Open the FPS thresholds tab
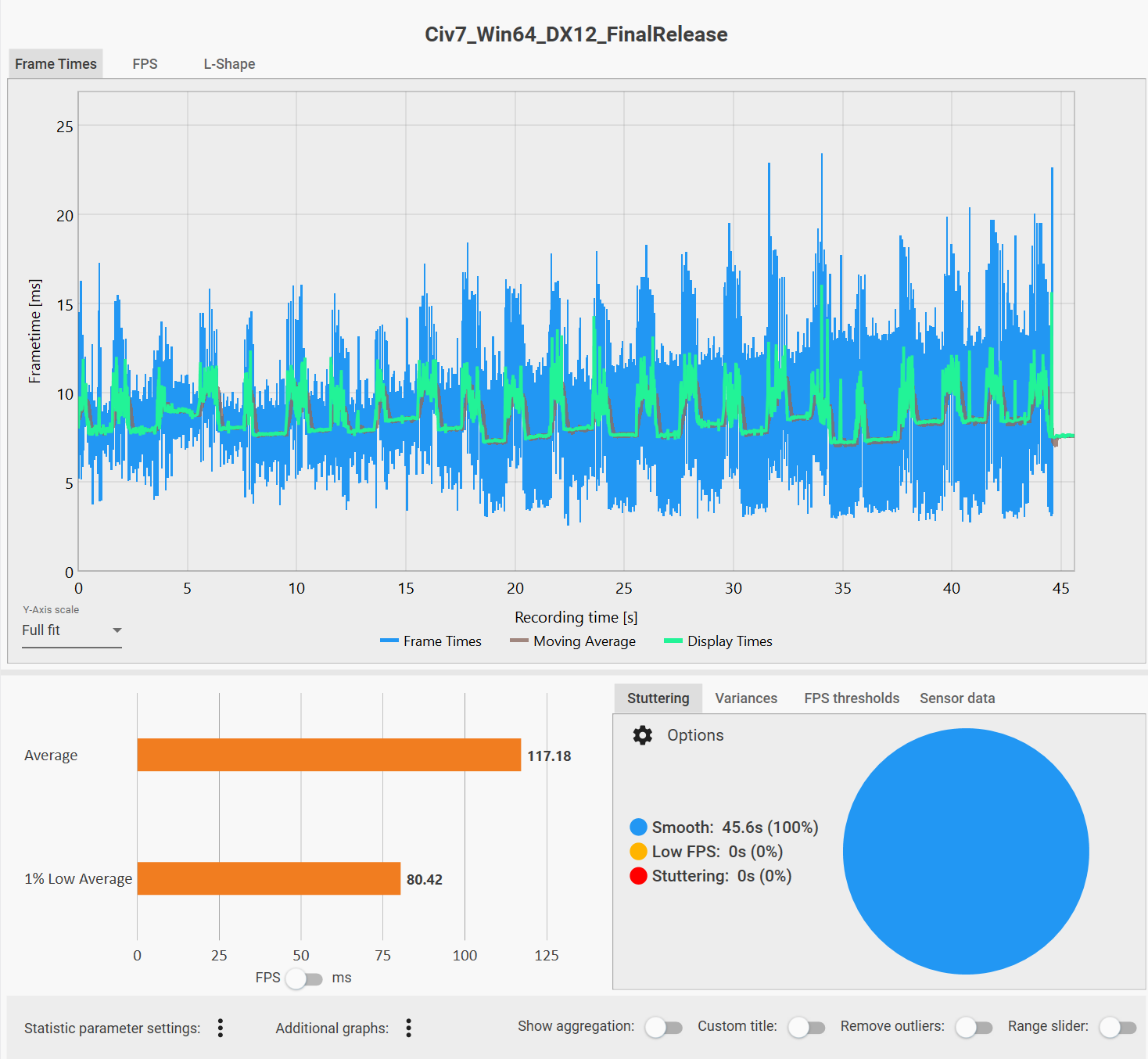 pyautogui.click(x=852, y=698)
